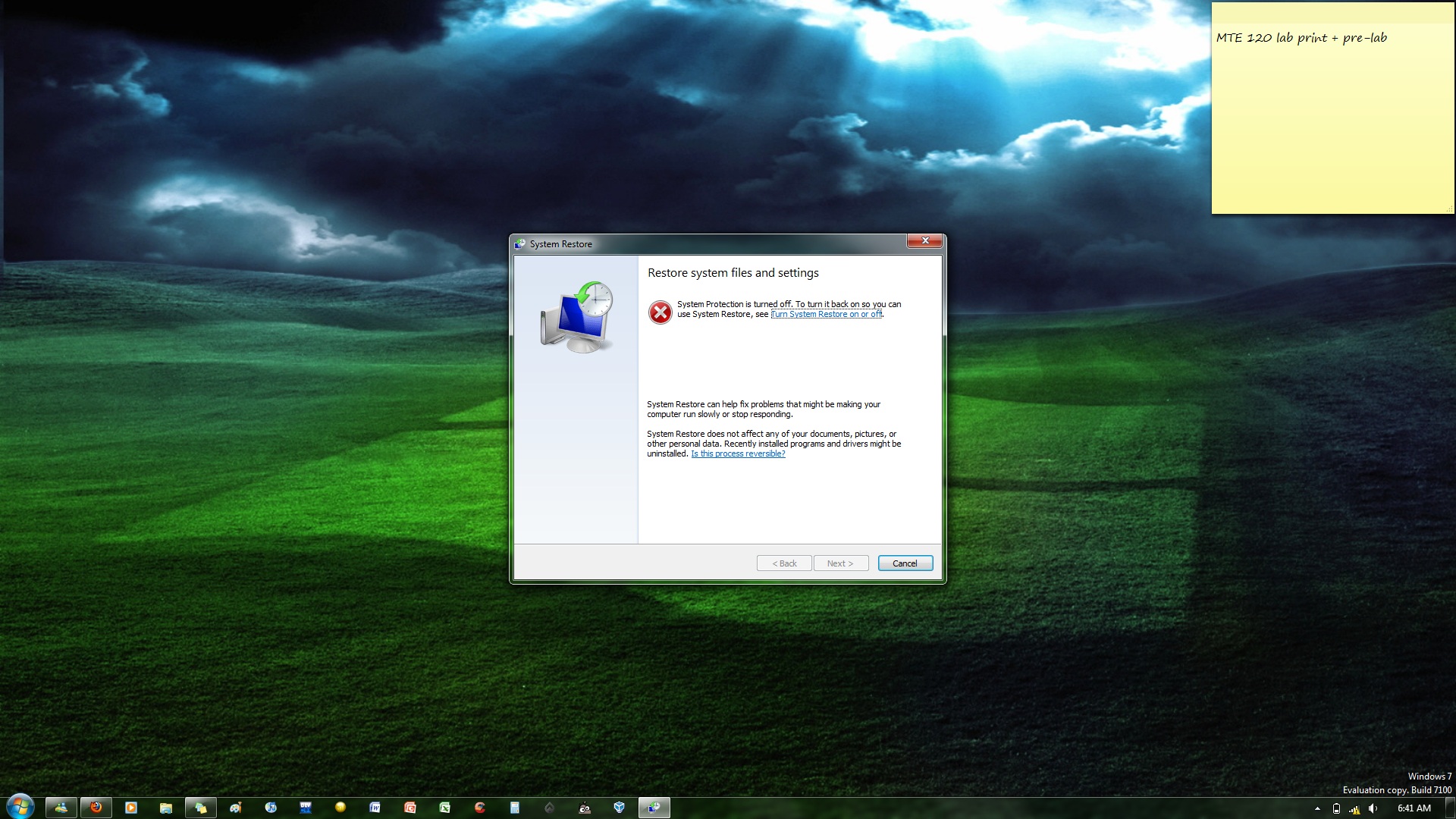Launch Paint from the taskbar palette icon

click(236, 808)
